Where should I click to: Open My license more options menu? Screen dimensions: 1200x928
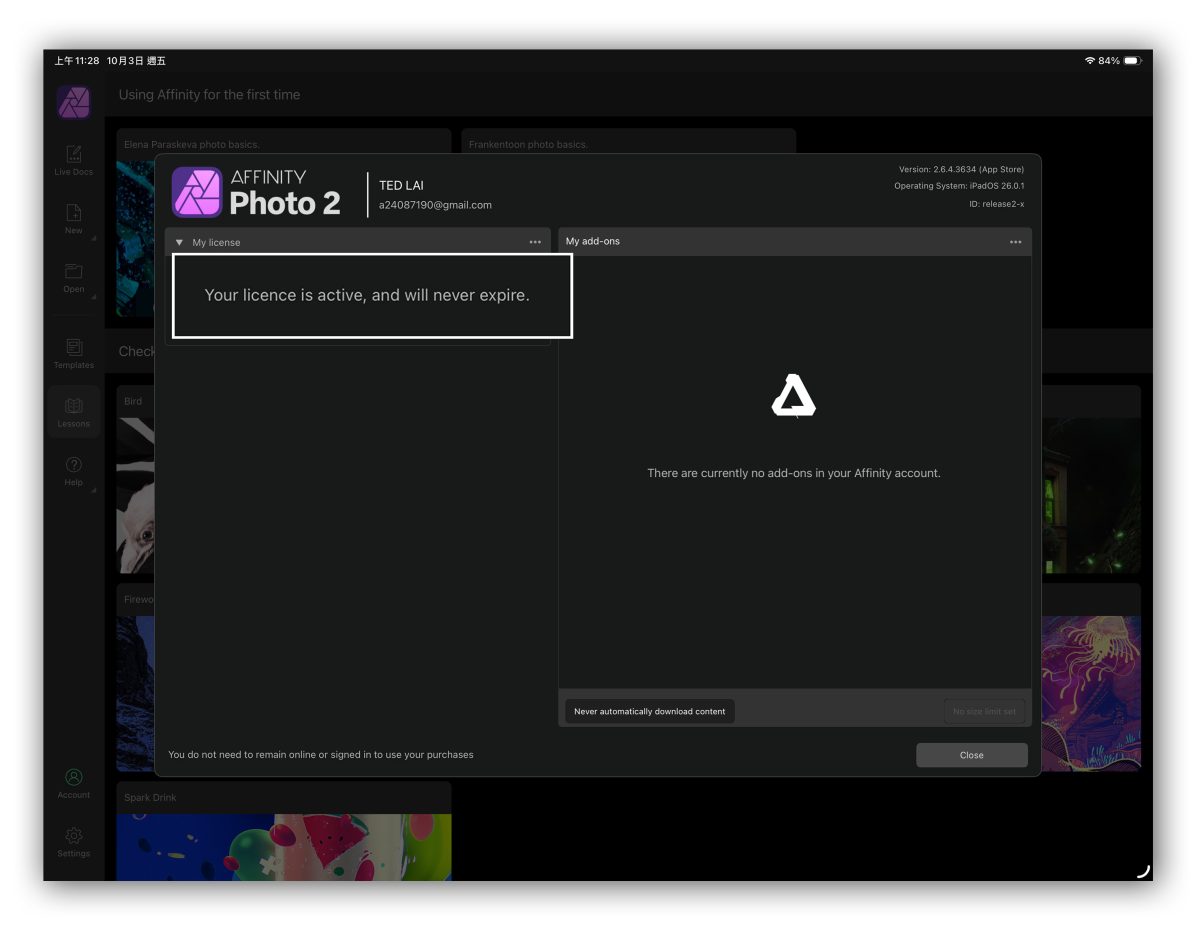click(535, 242)
